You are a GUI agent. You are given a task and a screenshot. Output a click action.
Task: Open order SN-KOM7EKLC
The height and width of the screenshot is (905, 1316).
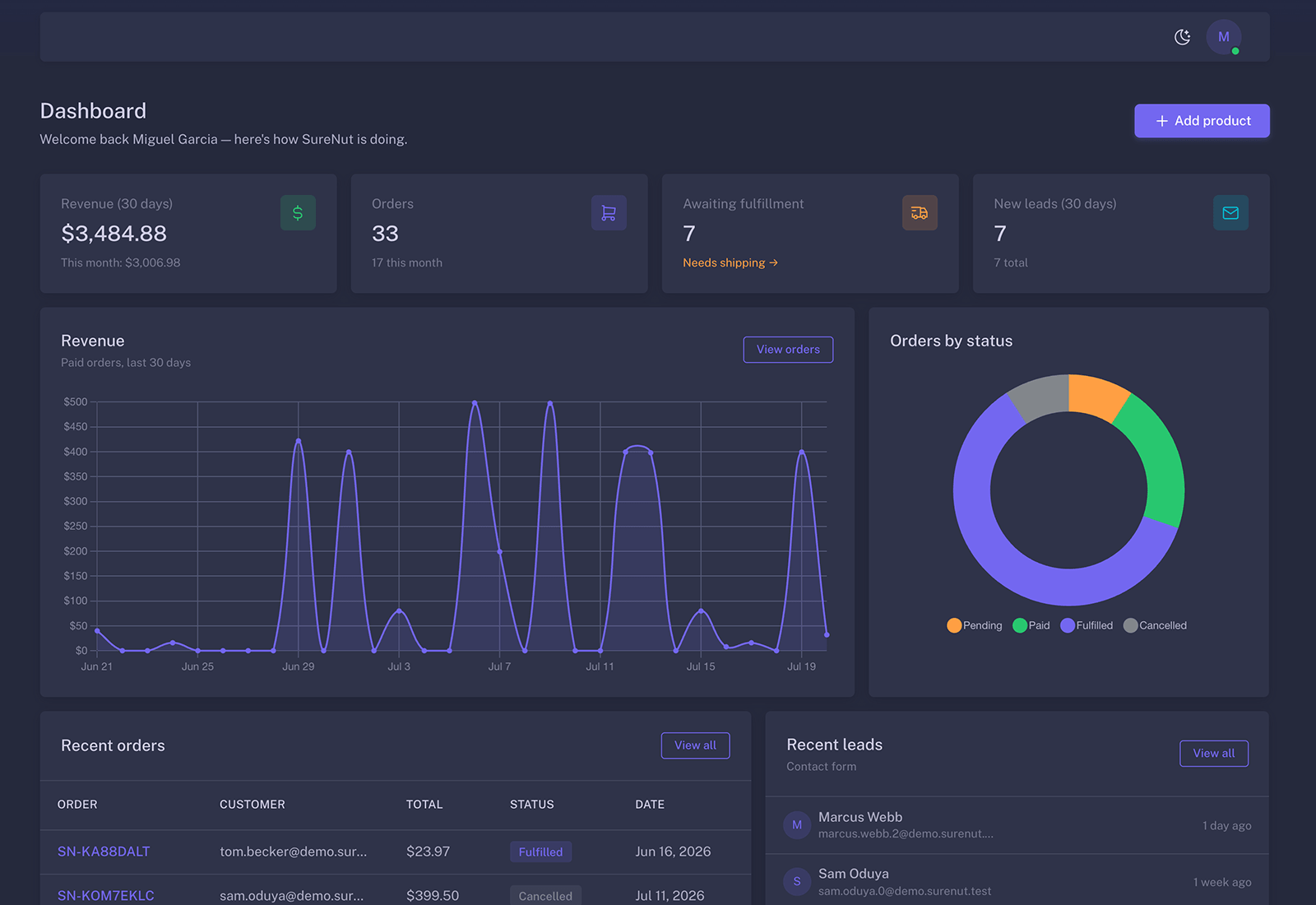[x=106, y=895]
